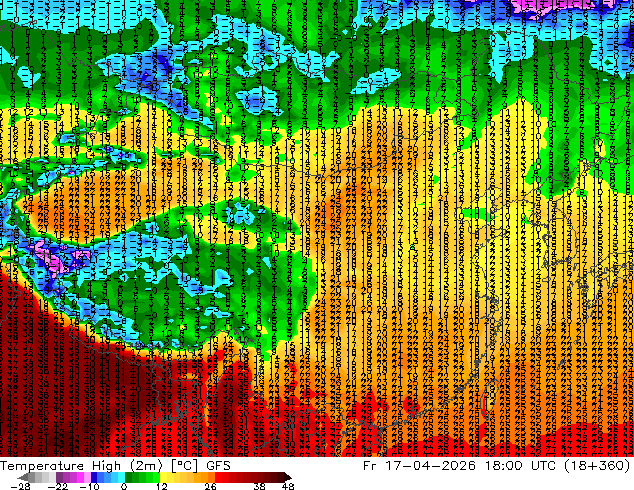Click the '17-04-2026' date text

[430, 466]
